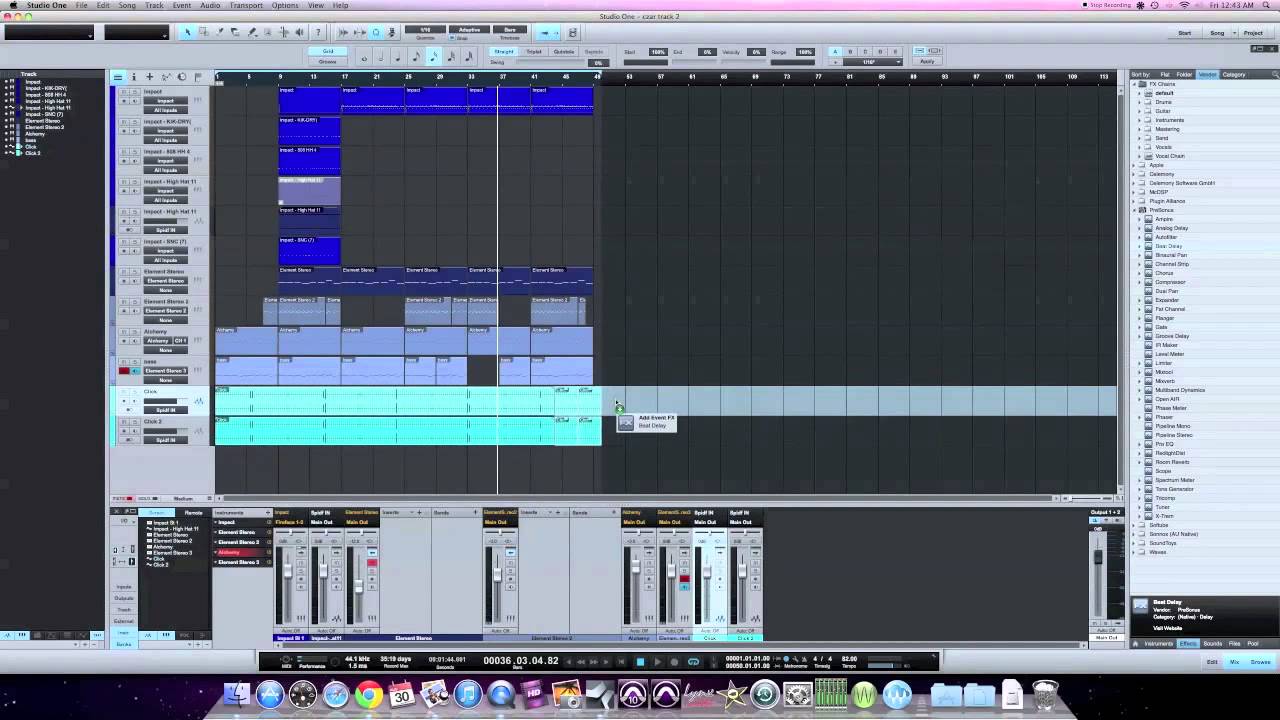Select the Paint tool
Viewport: 1280px width, 720px height.
point(251,32)
